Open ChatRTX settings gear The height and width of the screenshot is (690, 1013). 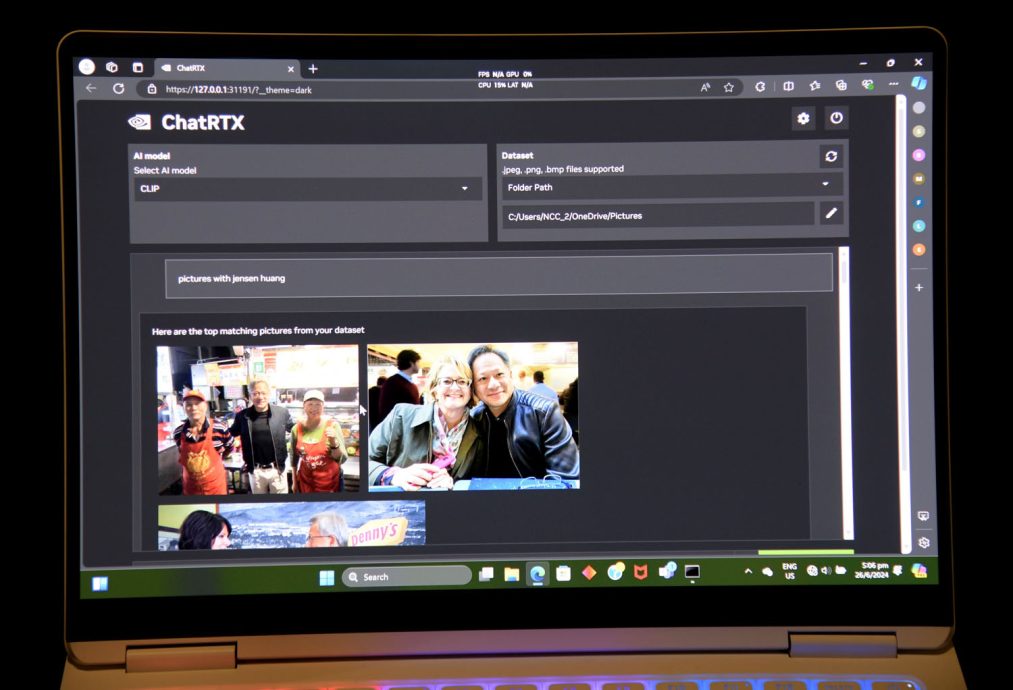pyautogui.click(x=803, y=119)
